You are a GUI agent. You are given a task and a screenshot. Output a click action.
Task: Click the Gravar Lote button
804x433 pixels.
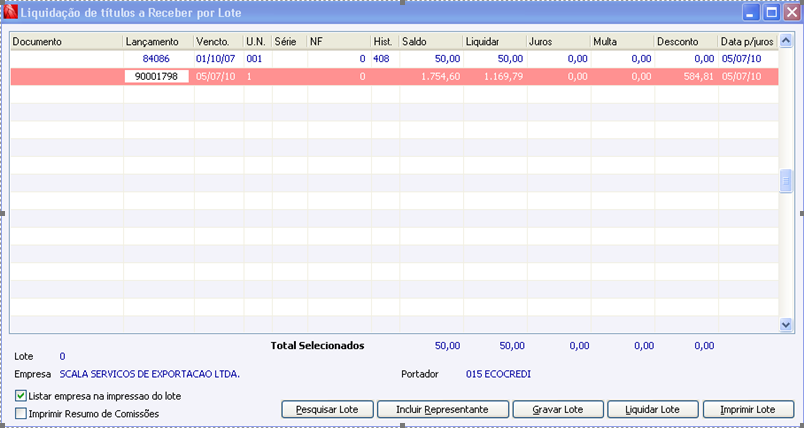[x=558, y=409]
